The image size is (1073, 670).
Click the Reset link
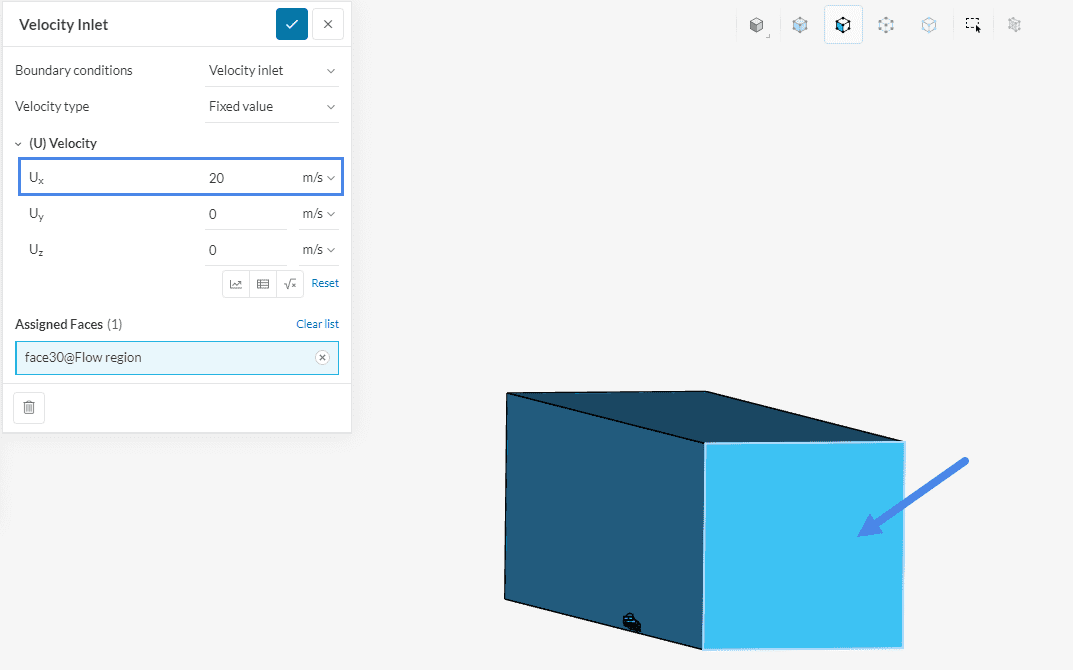(325, 284)
